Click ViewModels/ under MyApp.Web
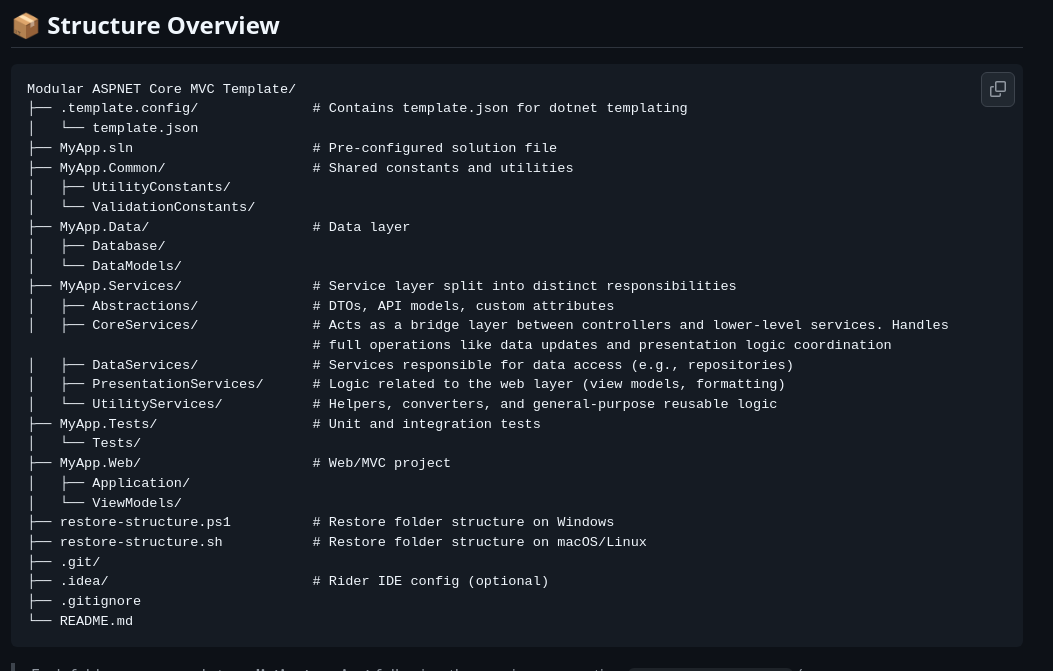 [x=136, y=503]
